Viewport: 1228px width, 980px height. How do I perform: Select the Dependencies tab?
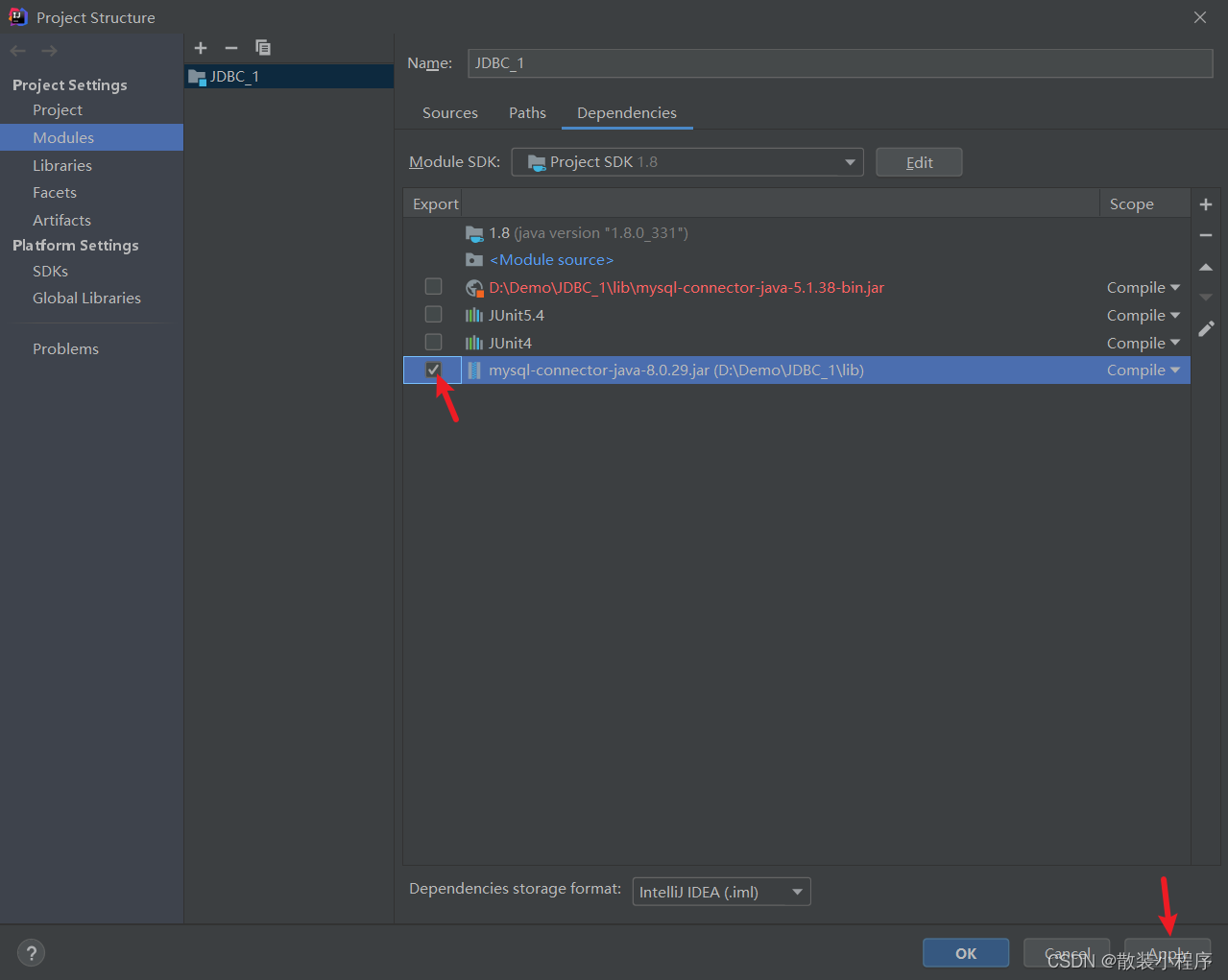pos(627,113)
